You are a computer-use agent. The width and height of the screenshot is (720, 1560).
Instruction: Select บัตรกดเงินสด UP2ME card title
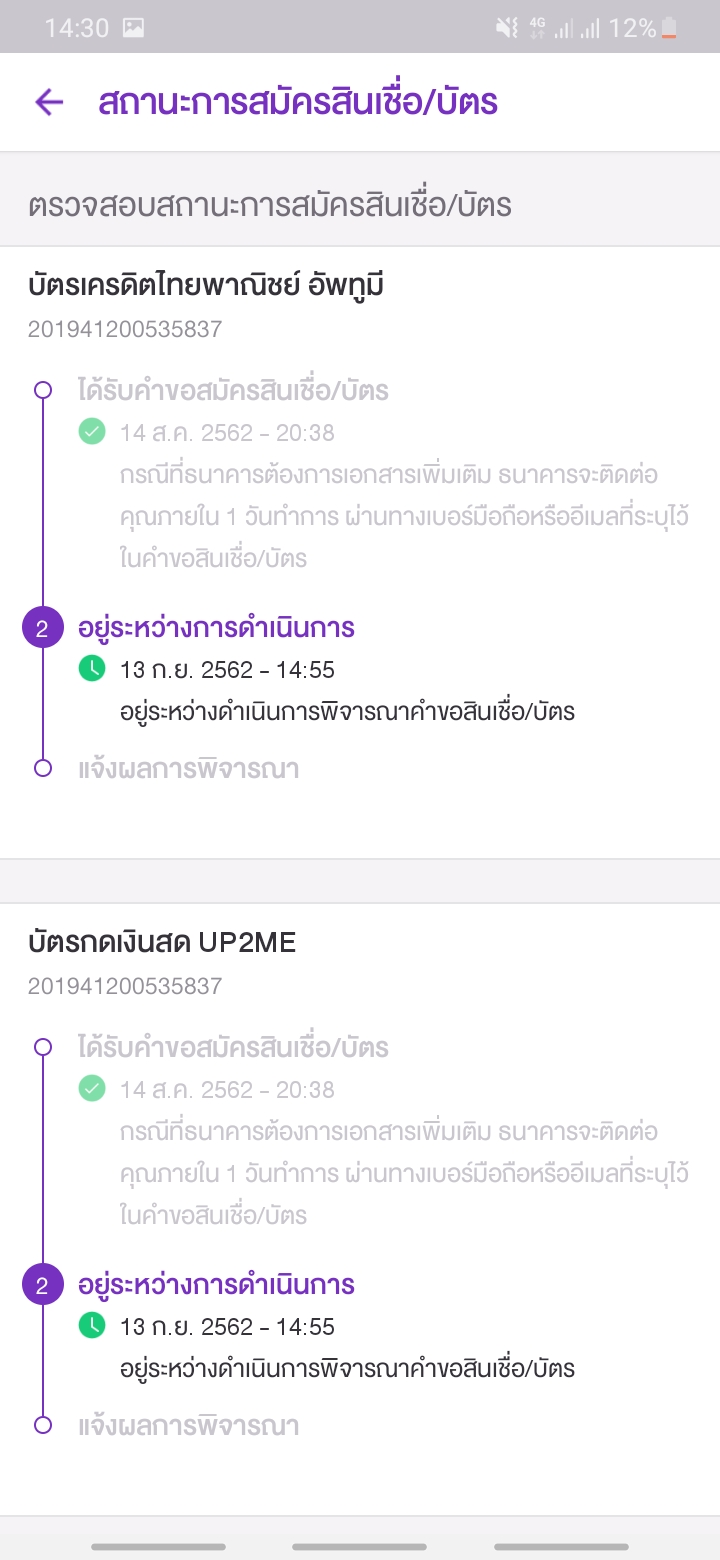pyautogui.click(x=162, y=942)
